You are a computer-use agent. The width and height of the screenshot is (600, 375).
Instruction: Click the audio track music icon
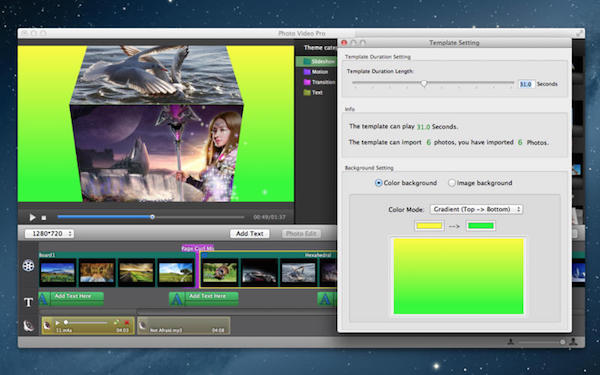coord(28,326)
